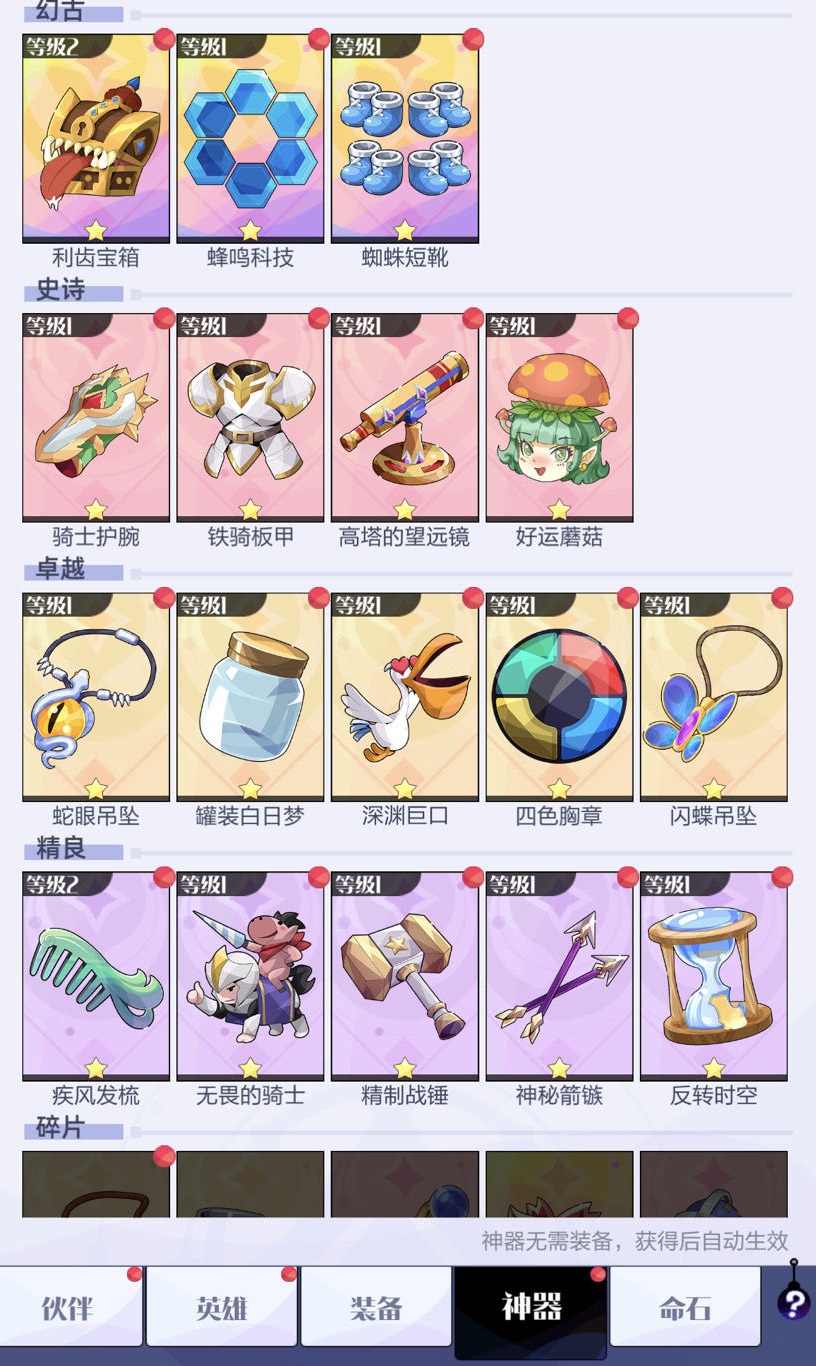Switch to the 英雄 tab
This screenshot has height=1366, width=816.
222,1307
